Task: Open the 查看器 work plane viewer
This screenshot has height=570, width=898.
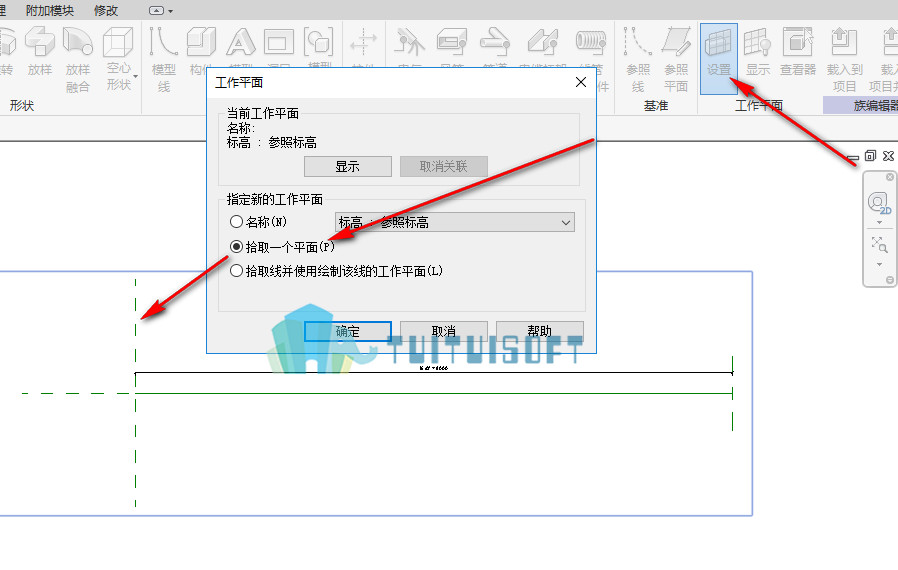Action: tap(798, 52)
